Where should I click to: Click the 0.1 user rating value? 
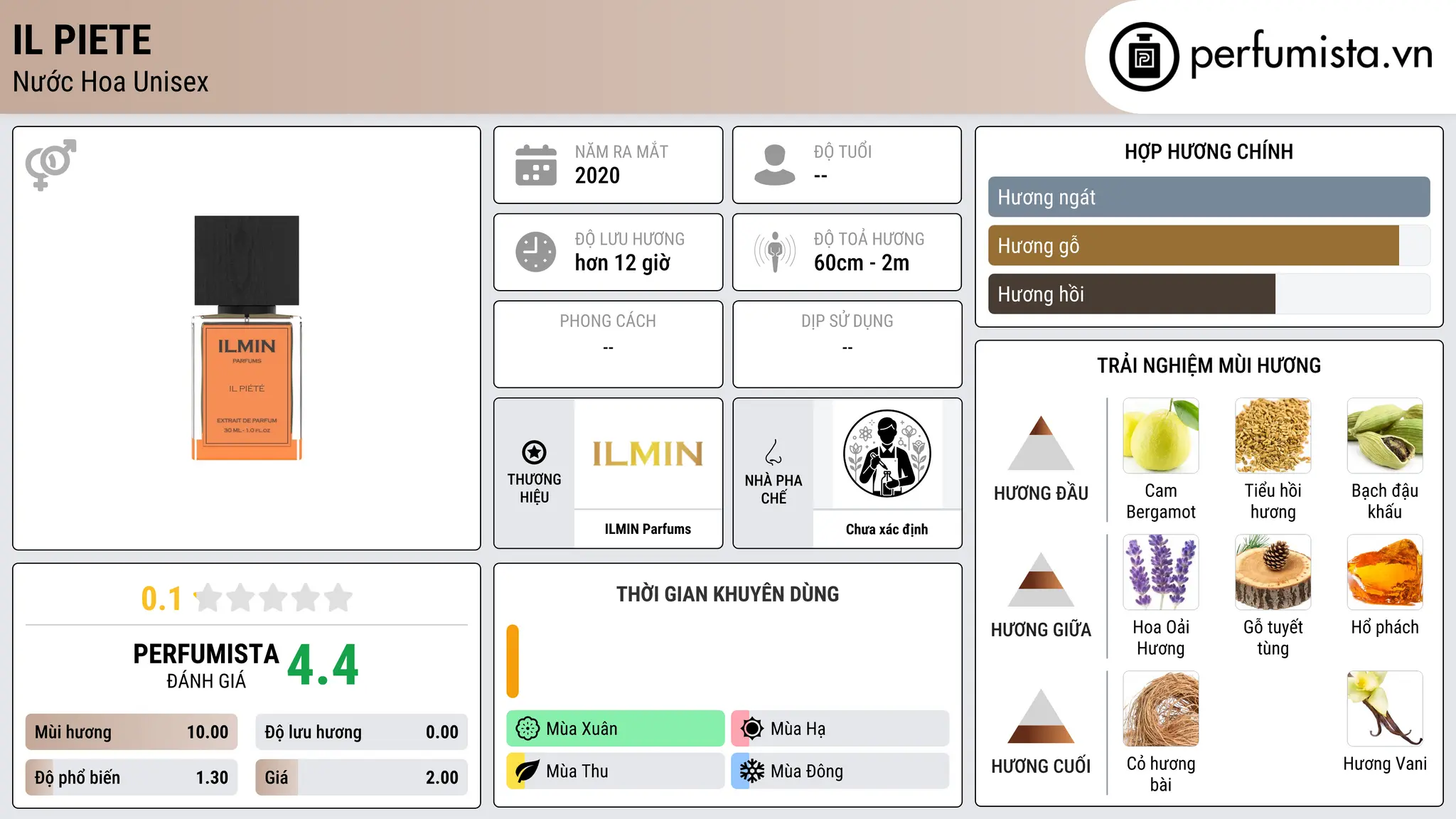[x=161, y=599]
